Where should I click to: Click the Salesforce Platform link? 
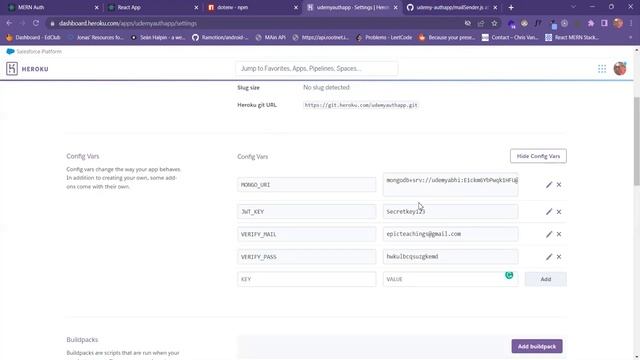(x=34, y=51)
